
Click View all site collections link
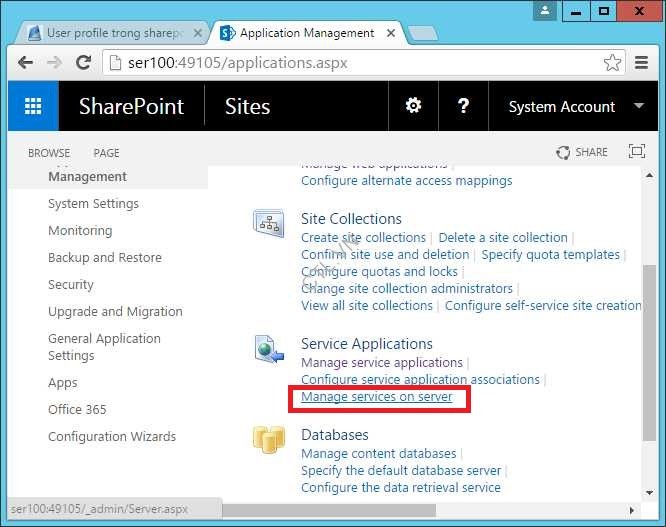coord(367,305)
